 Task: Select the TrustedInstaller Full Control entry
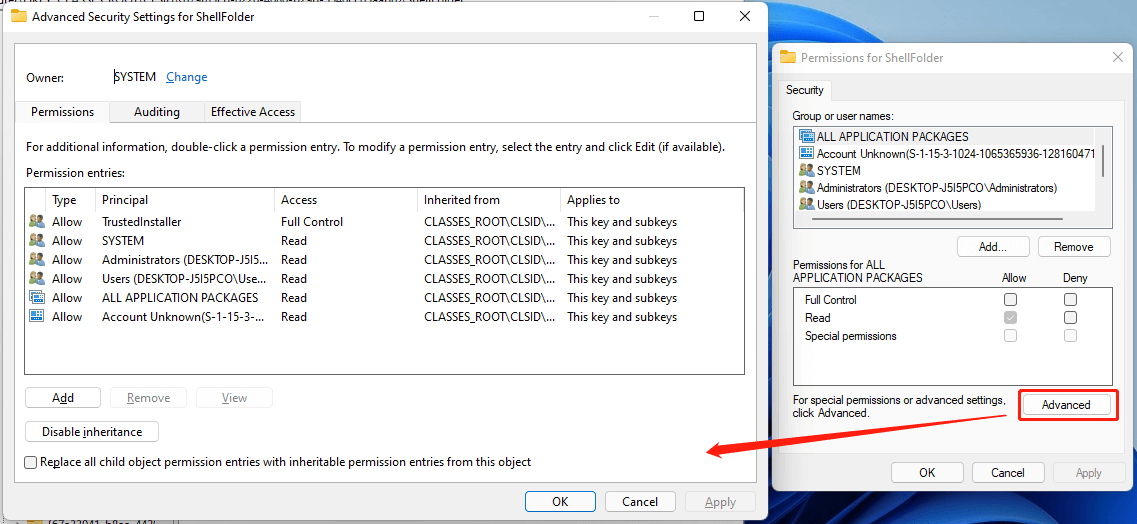coord(384,222)
